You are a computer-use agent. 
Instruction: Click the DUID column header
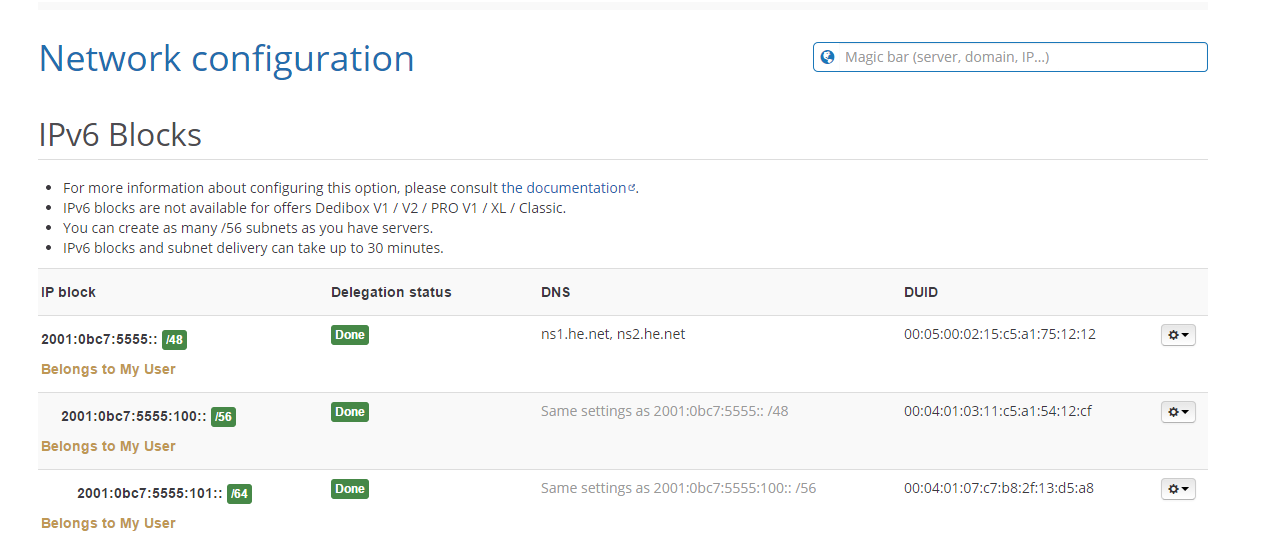pyautogui.click(x=921, y=292)
